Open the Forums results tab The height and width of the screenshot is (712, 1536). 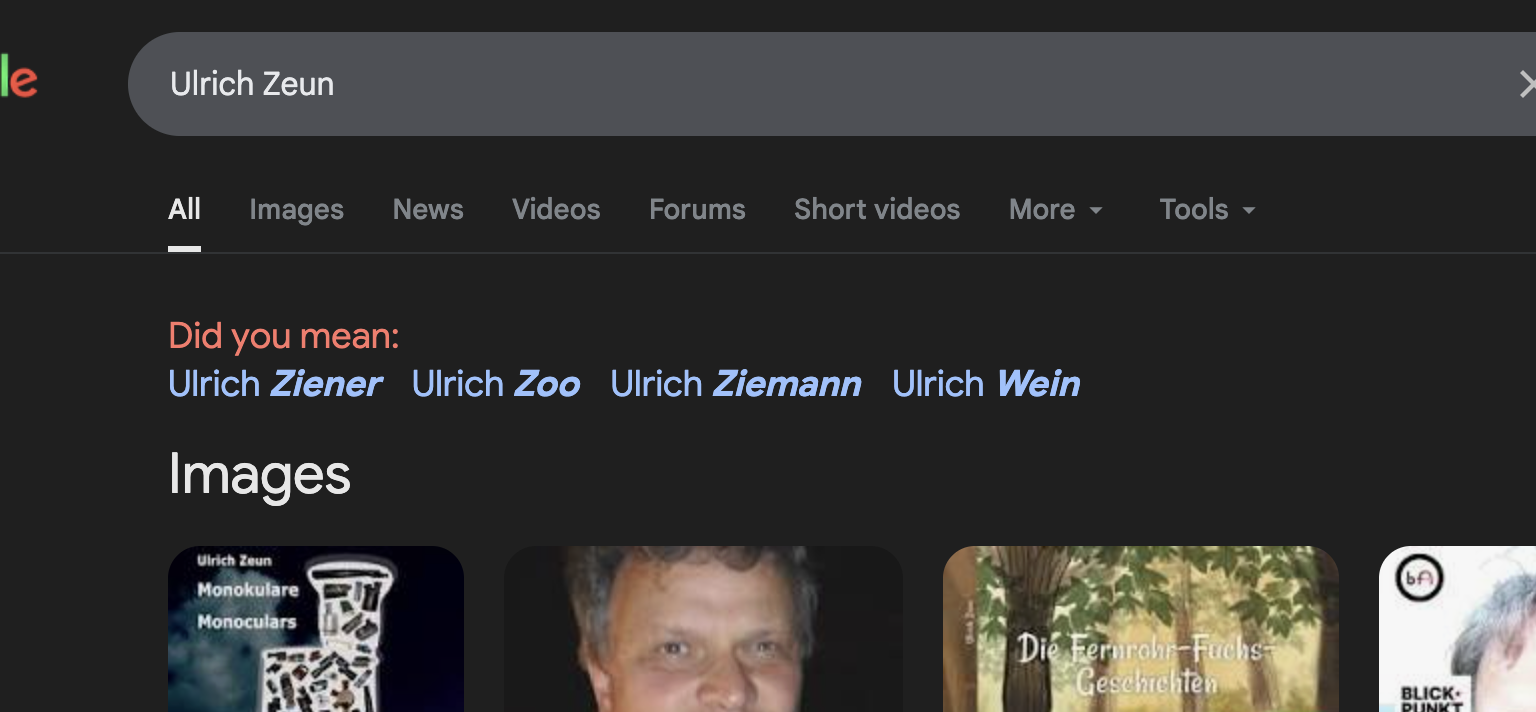tap(697, 210)
